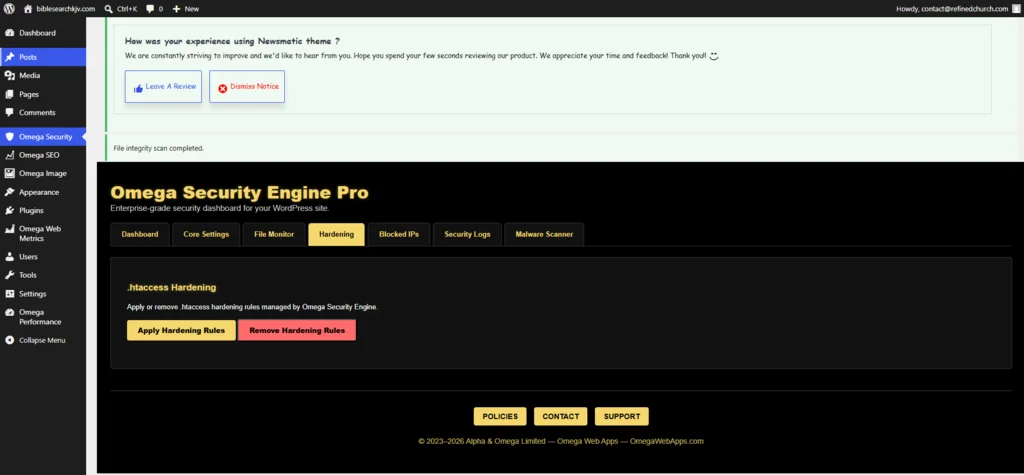Open the File Monitor tab

274,235
